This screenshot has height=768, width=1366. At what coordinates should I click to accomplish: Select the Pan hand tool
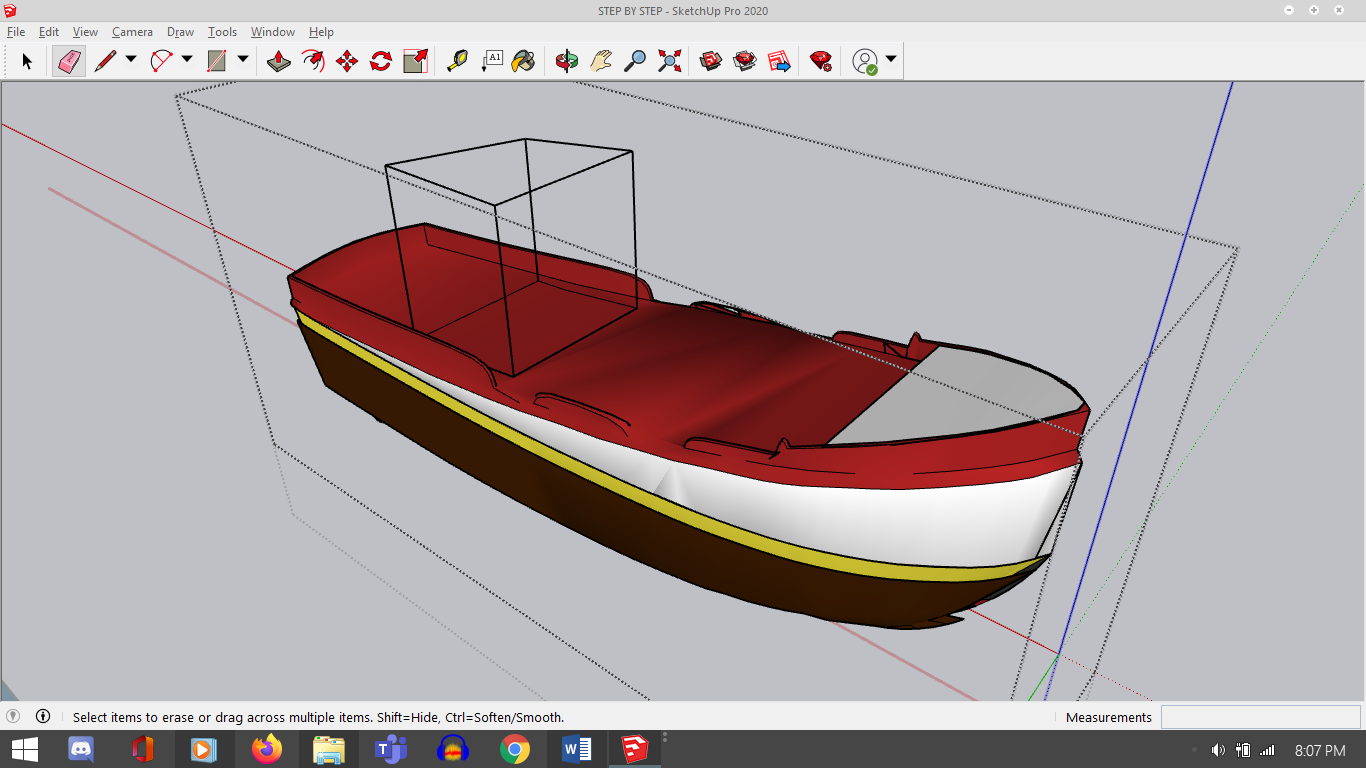(601, 61)
